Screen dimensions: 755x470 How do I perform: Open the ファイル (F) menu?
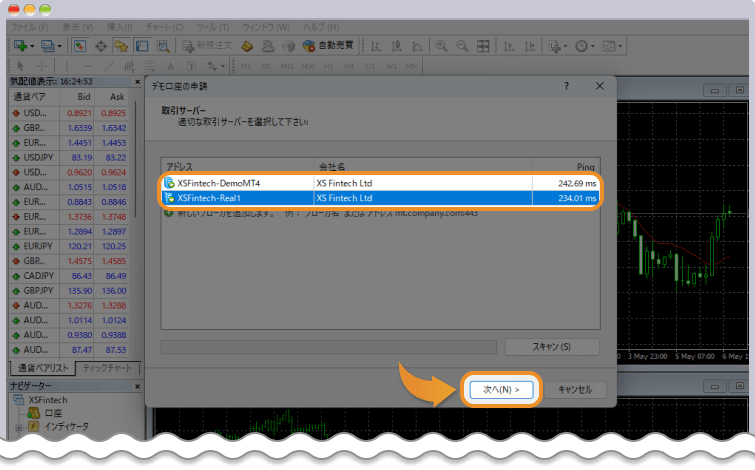(x=30, y=27)
